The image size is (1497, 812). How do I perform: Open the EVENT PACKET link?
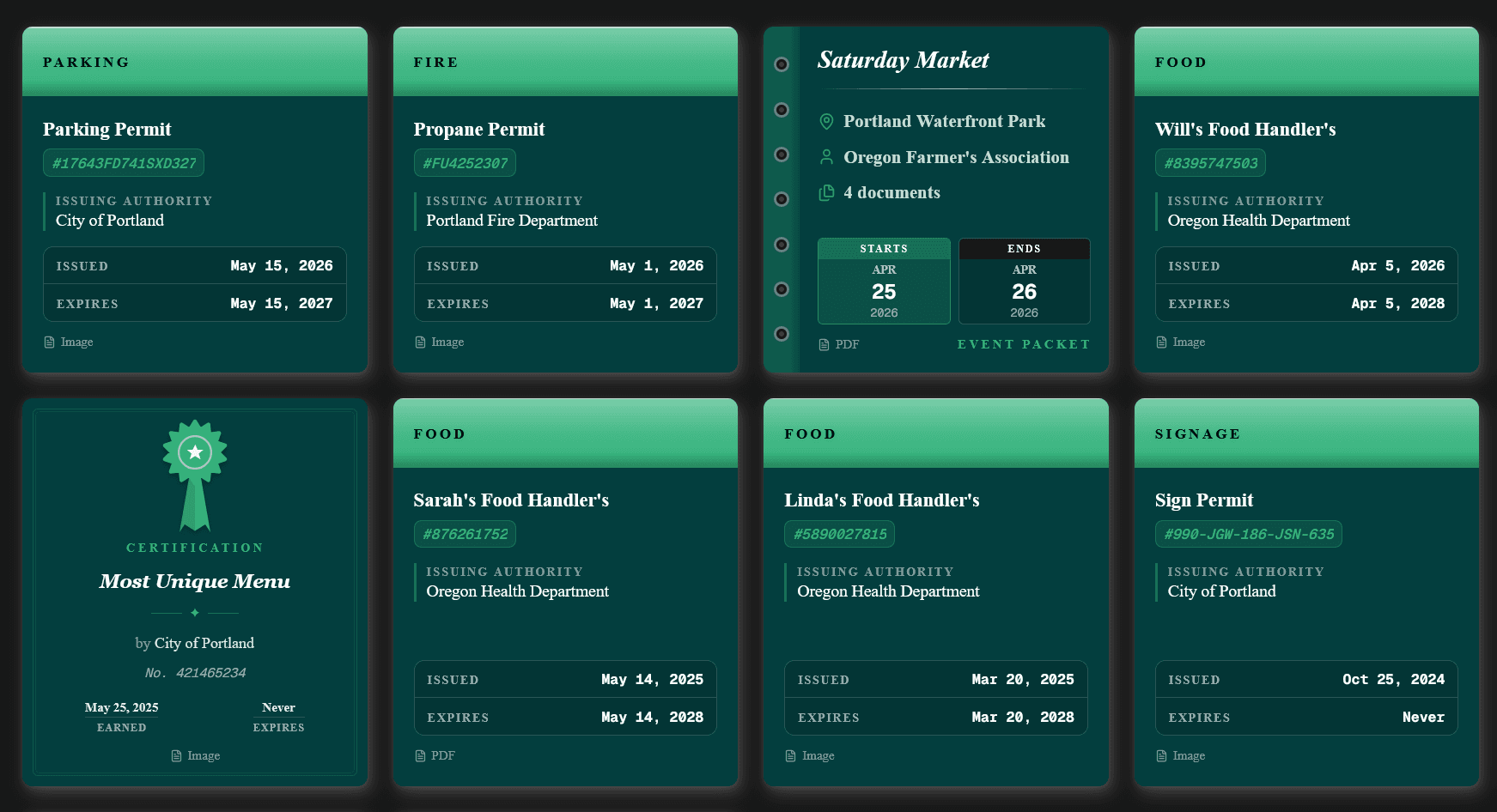tap(1024, 344)
